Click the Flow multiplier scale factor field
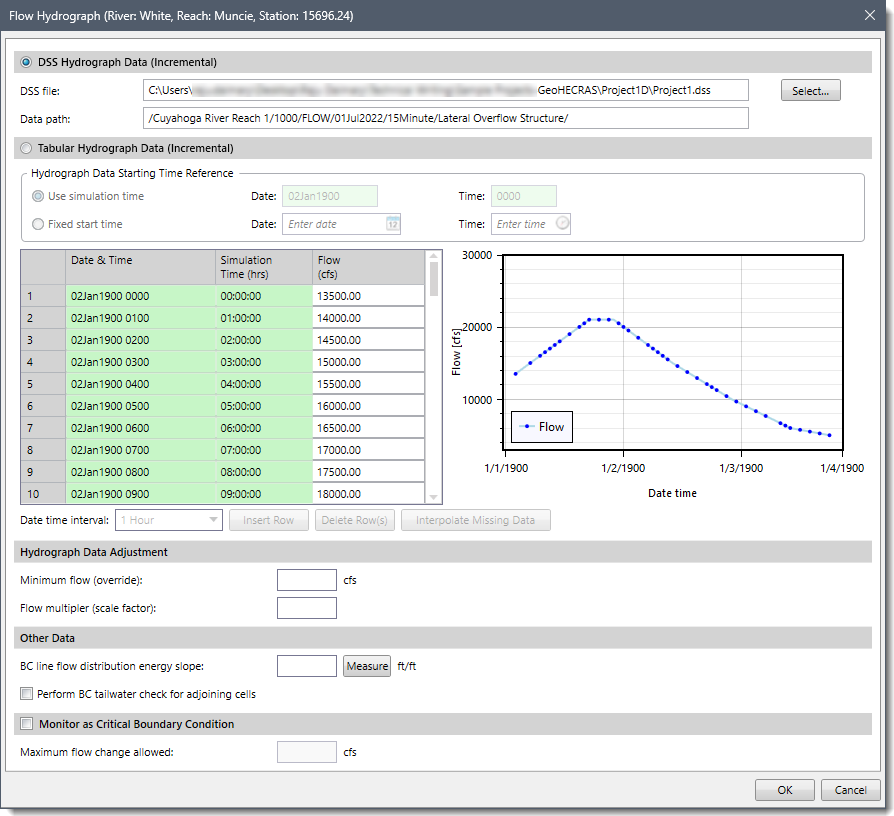Screen dimensions: 894x816 pyautogui.click(x=307, y=608)
